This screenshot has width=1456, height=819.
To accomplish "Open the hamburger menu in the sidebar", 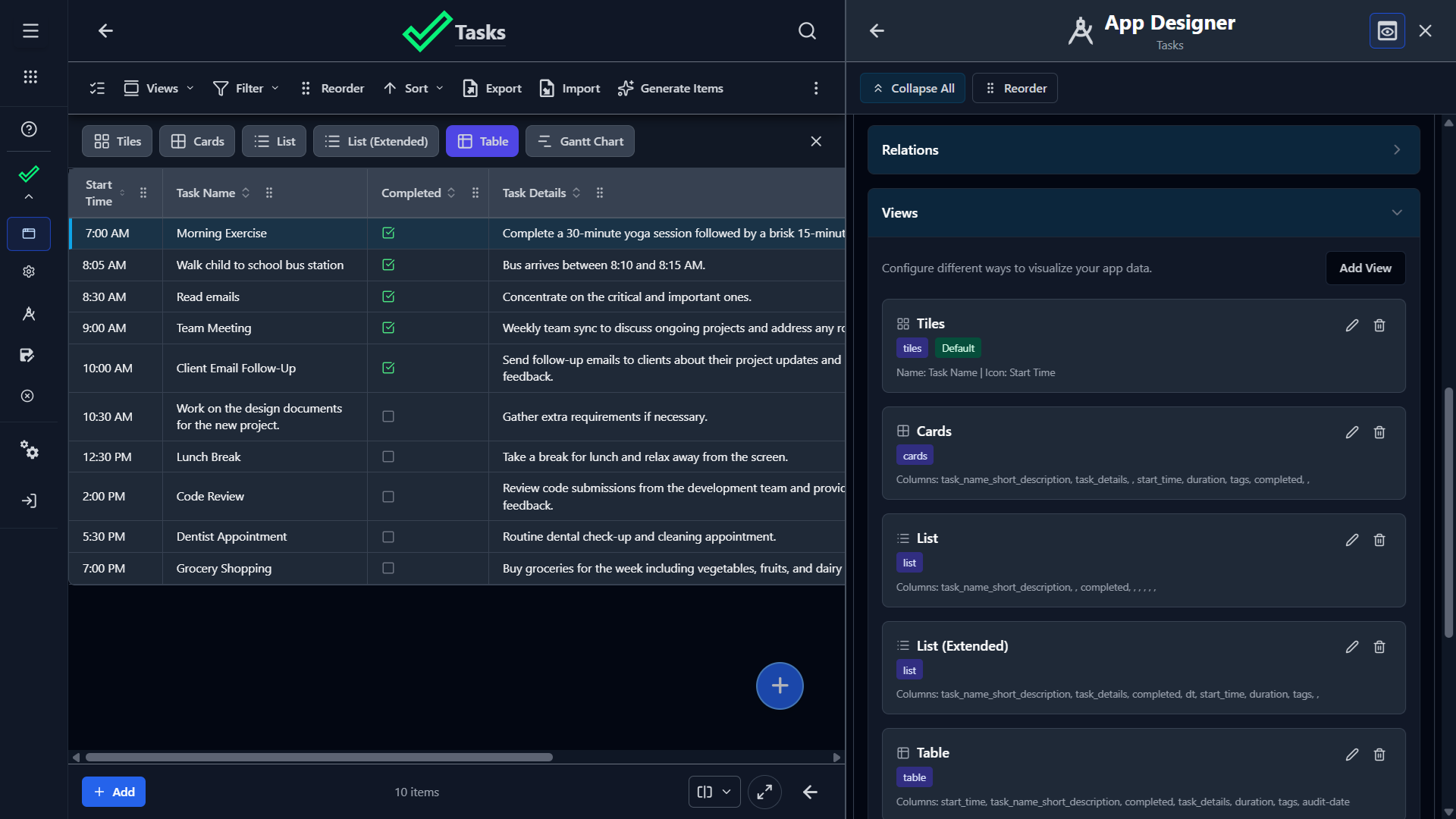I will (30, 31).
